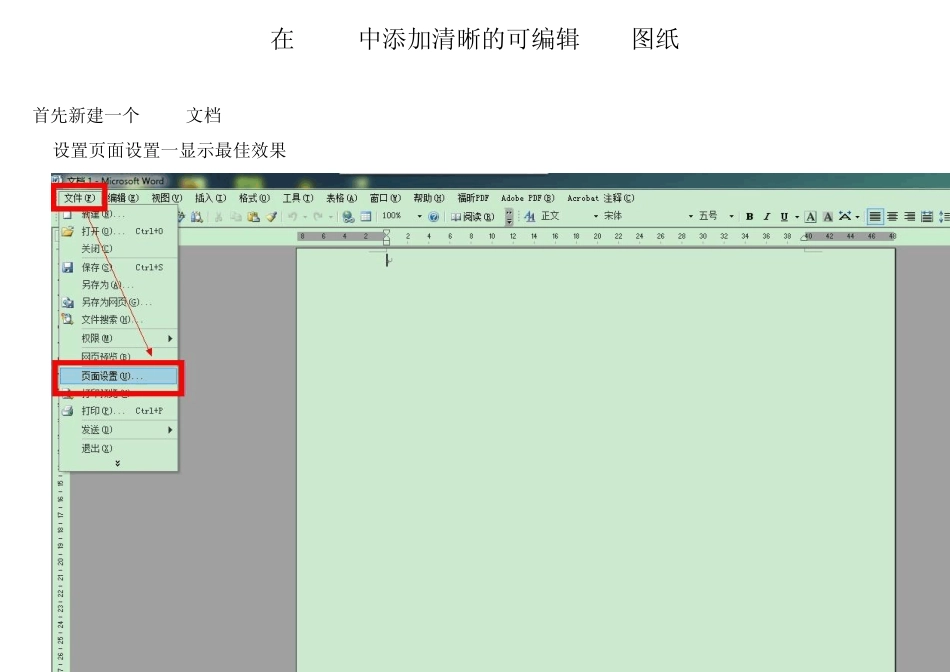Click the character scaling icon
Image resolution: width=950 pixels, height=672 pixels.
pos(845,216)
